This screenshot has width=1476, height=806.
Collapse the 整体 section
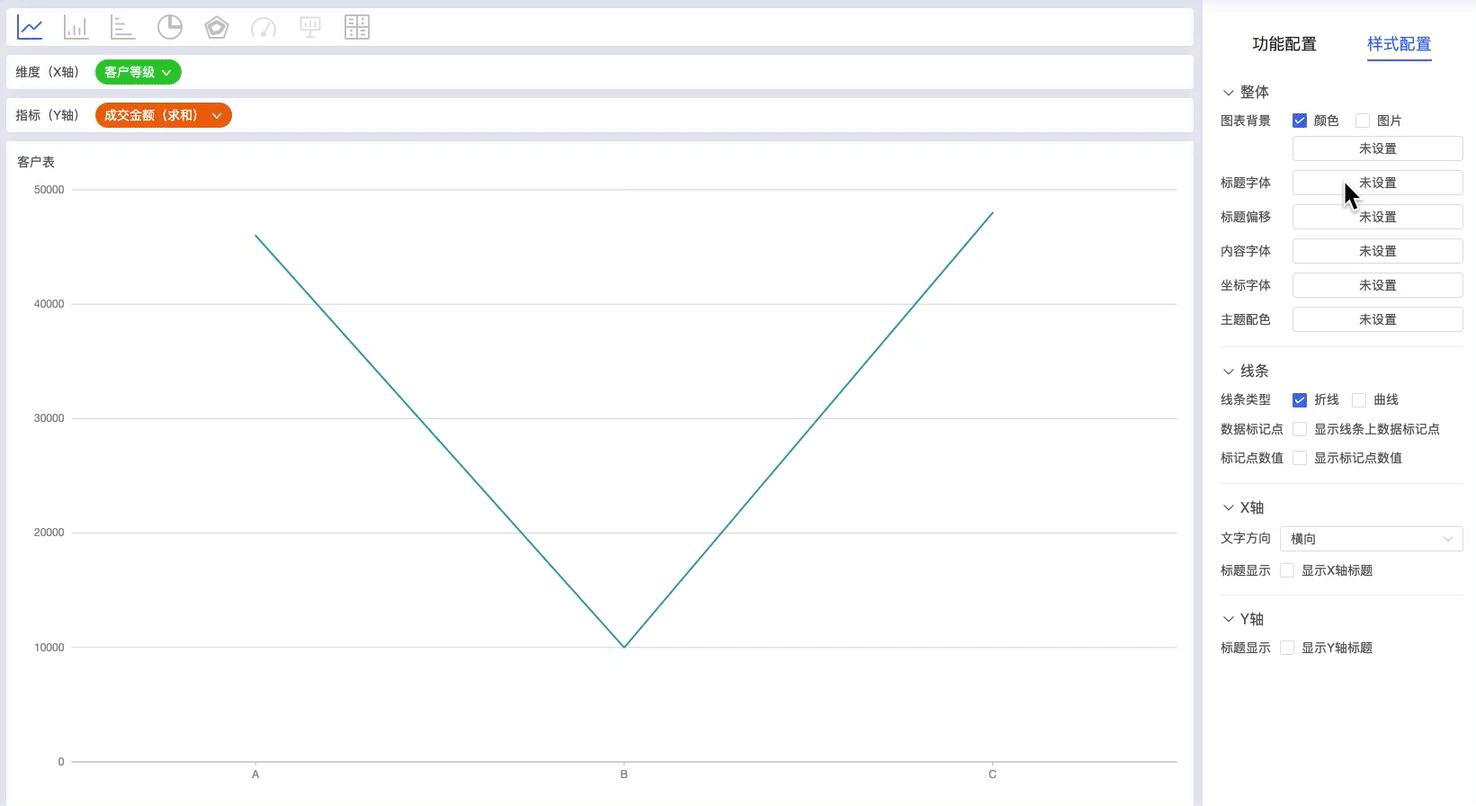pyautogui.click(x=1228, y=92)
